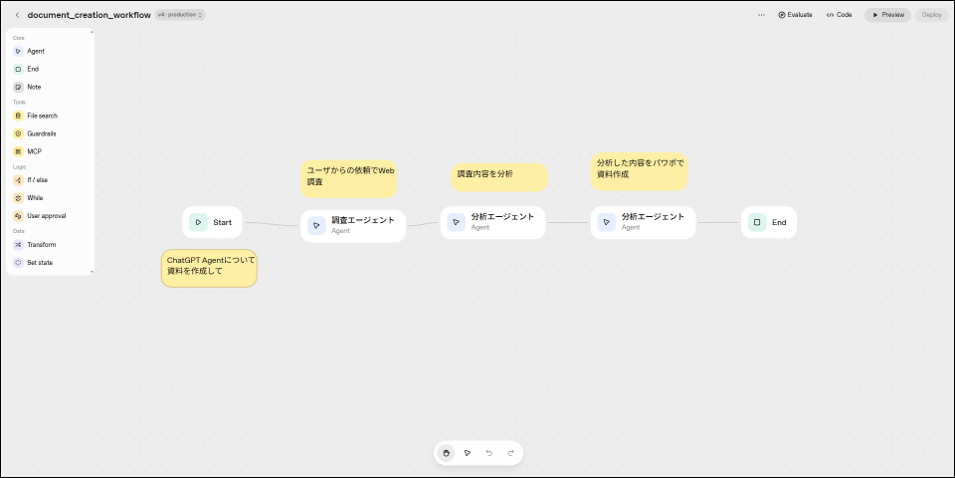The image size is (955, 478).
Task: Choose the MCP tool icon in sidebar
Action: pyautogui.click(x=18, y=151)
